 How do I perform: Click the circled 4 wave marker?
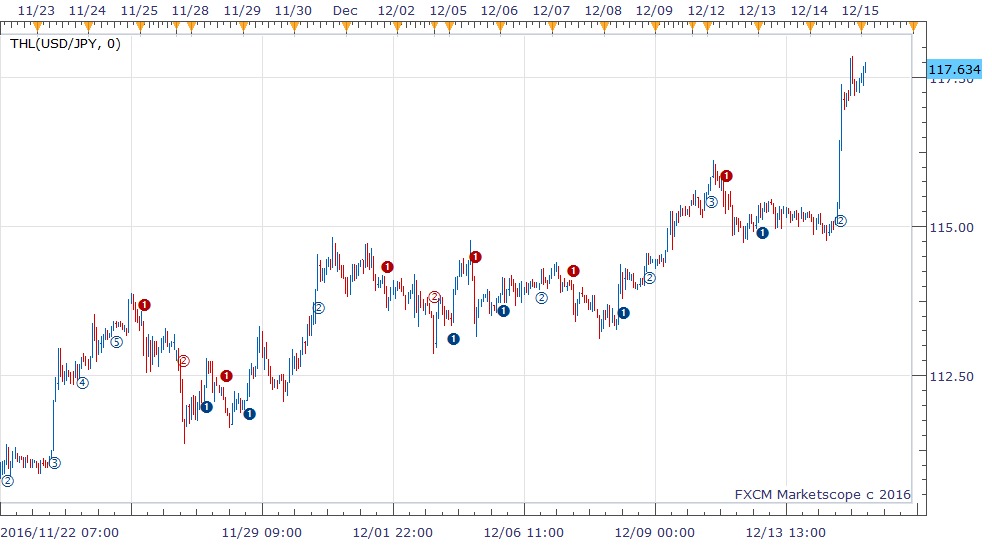point(83,383)
